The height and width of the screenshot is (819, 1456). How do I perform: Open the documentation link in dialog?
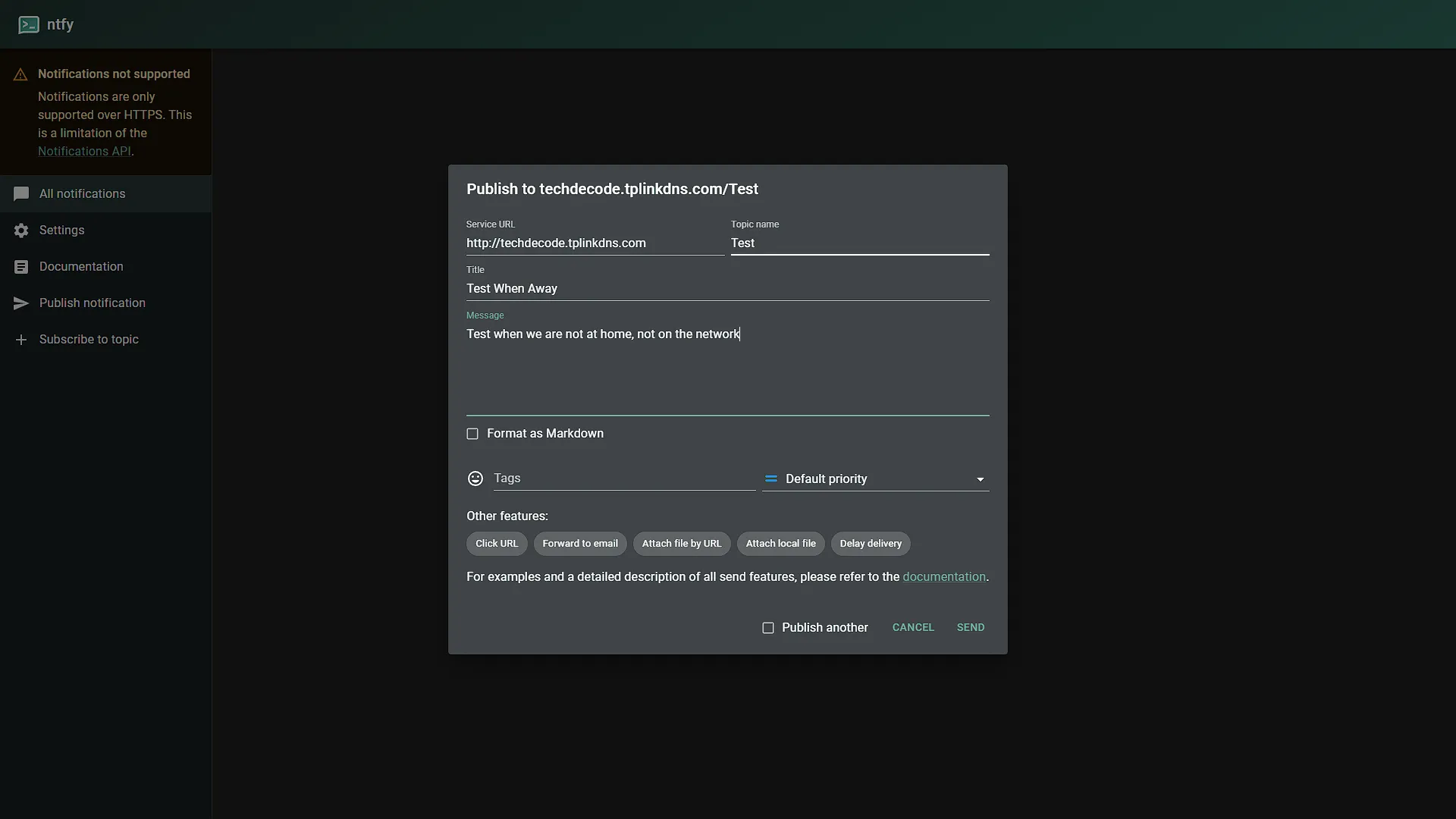coord(944,577)
